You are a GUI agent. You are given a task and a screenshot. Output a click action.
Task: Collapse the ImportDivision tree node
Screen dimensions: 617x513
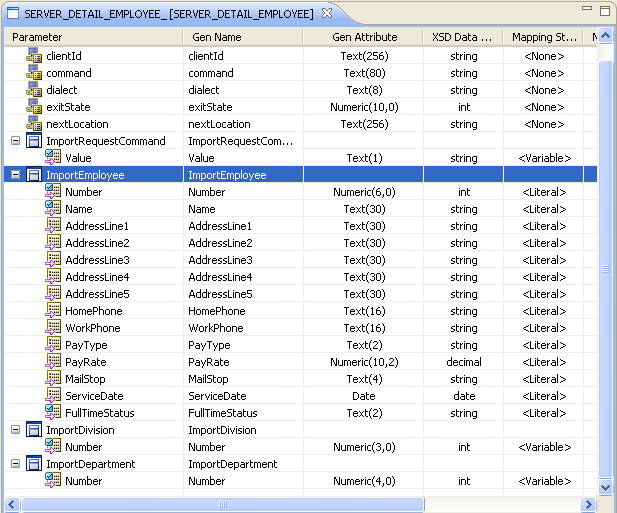pos(15,430)
